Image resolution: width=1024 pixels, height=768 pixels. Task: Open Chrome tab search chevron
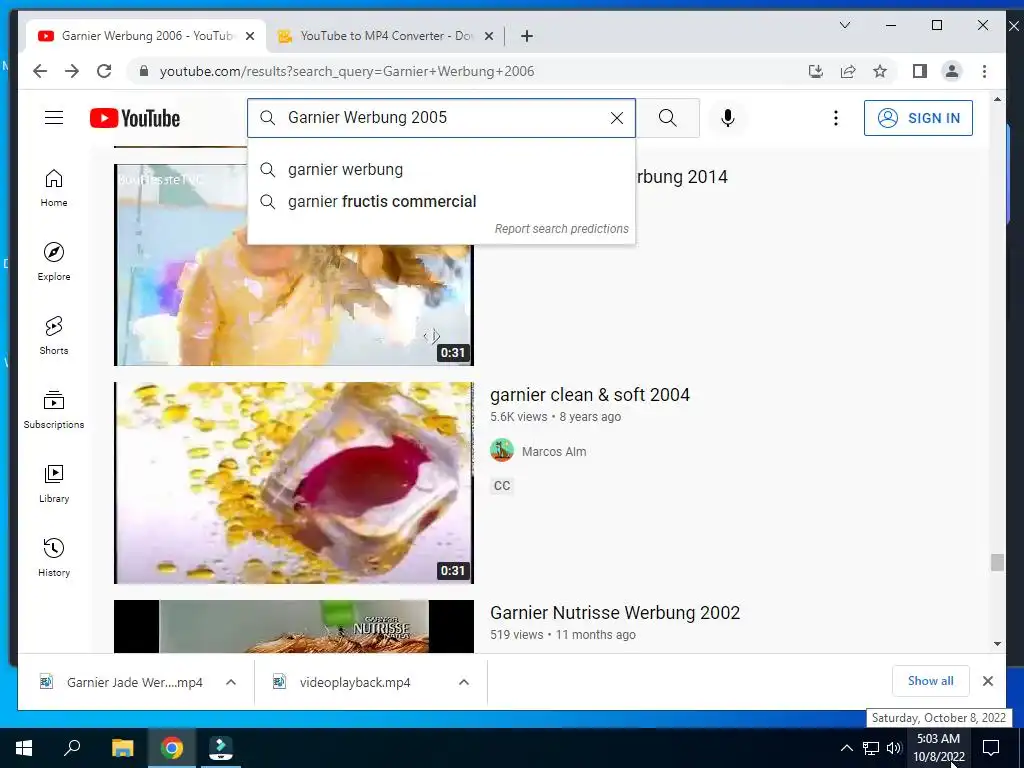pos(844,25)
